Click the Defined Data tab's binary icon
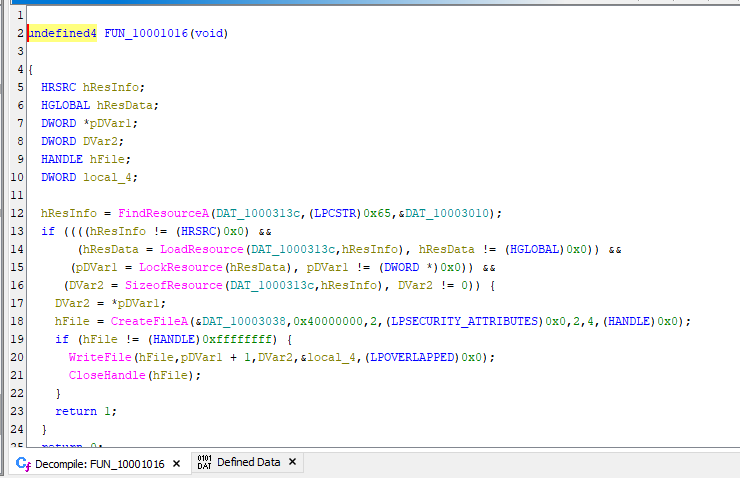740x478 pixels. pos(204,463)
